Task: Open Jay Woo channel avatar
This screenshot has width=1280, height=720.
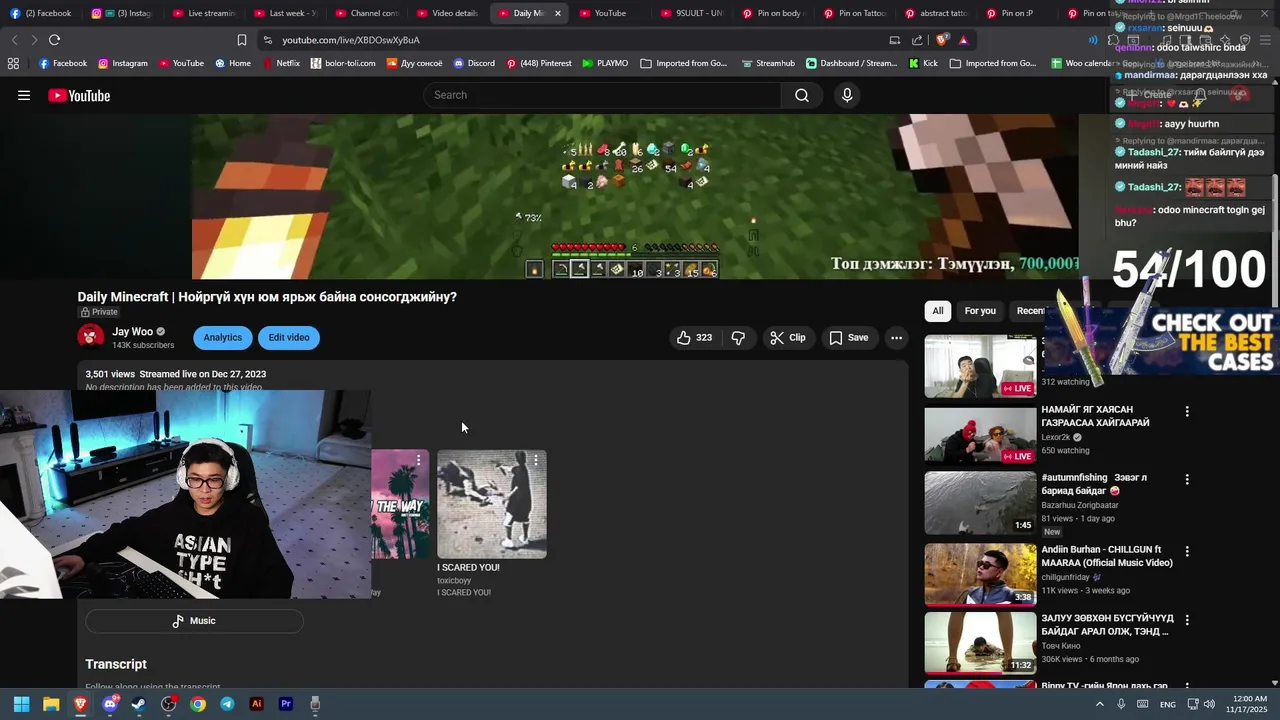Action: (x=91, y=336)
